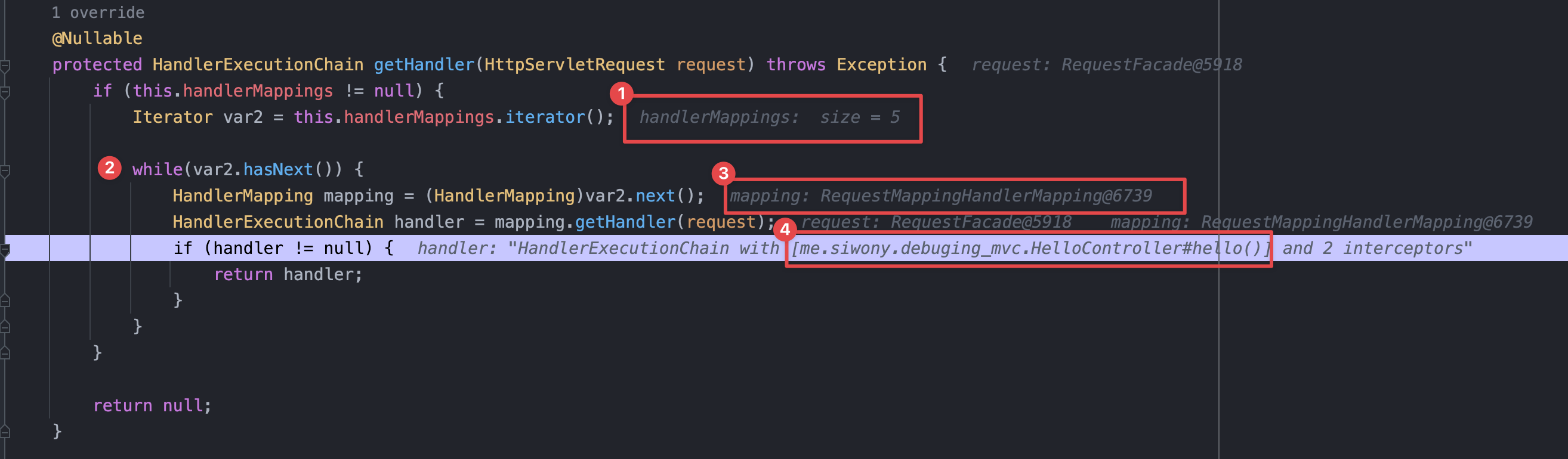
Task: Collapse the handlerMappings null-check if block
Action: 5,92
